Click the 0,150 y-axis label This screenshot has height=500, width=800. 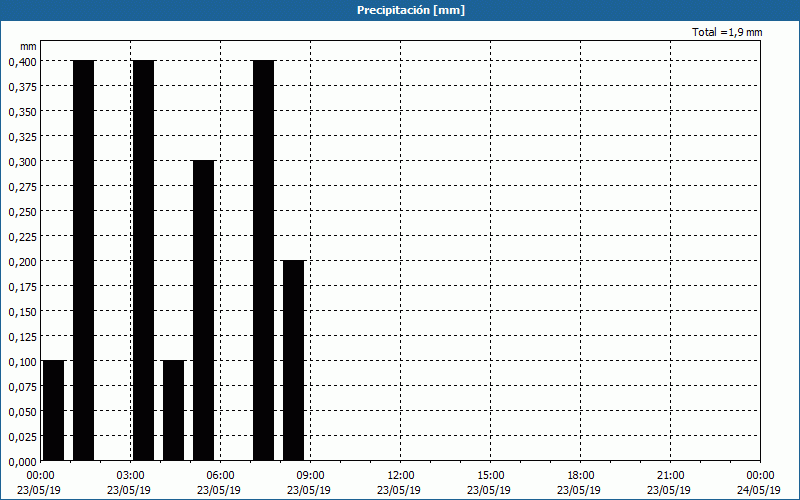[x=22, y=312]
